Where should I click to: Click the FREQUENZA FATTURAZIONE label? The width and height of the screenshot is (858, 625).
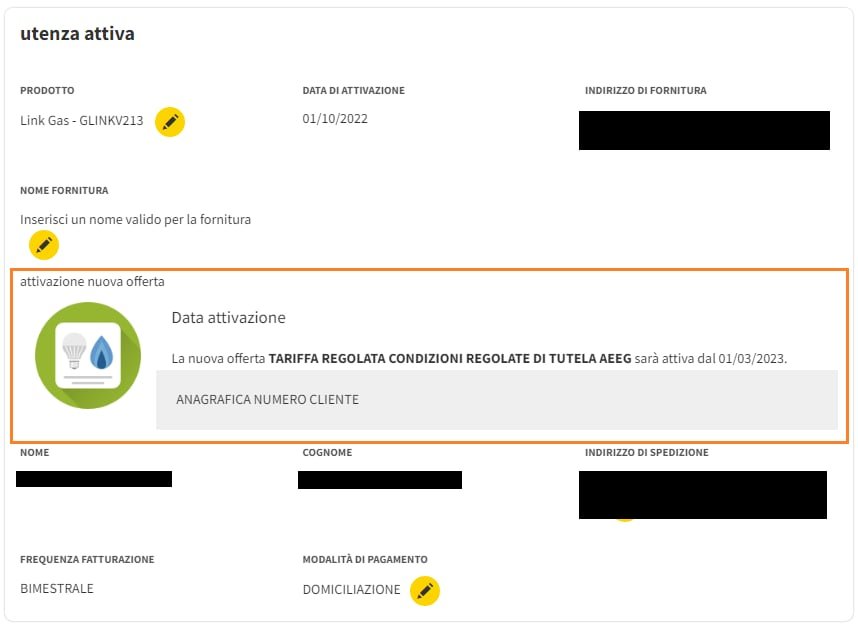pyautogui.click(x=87, y=560)
